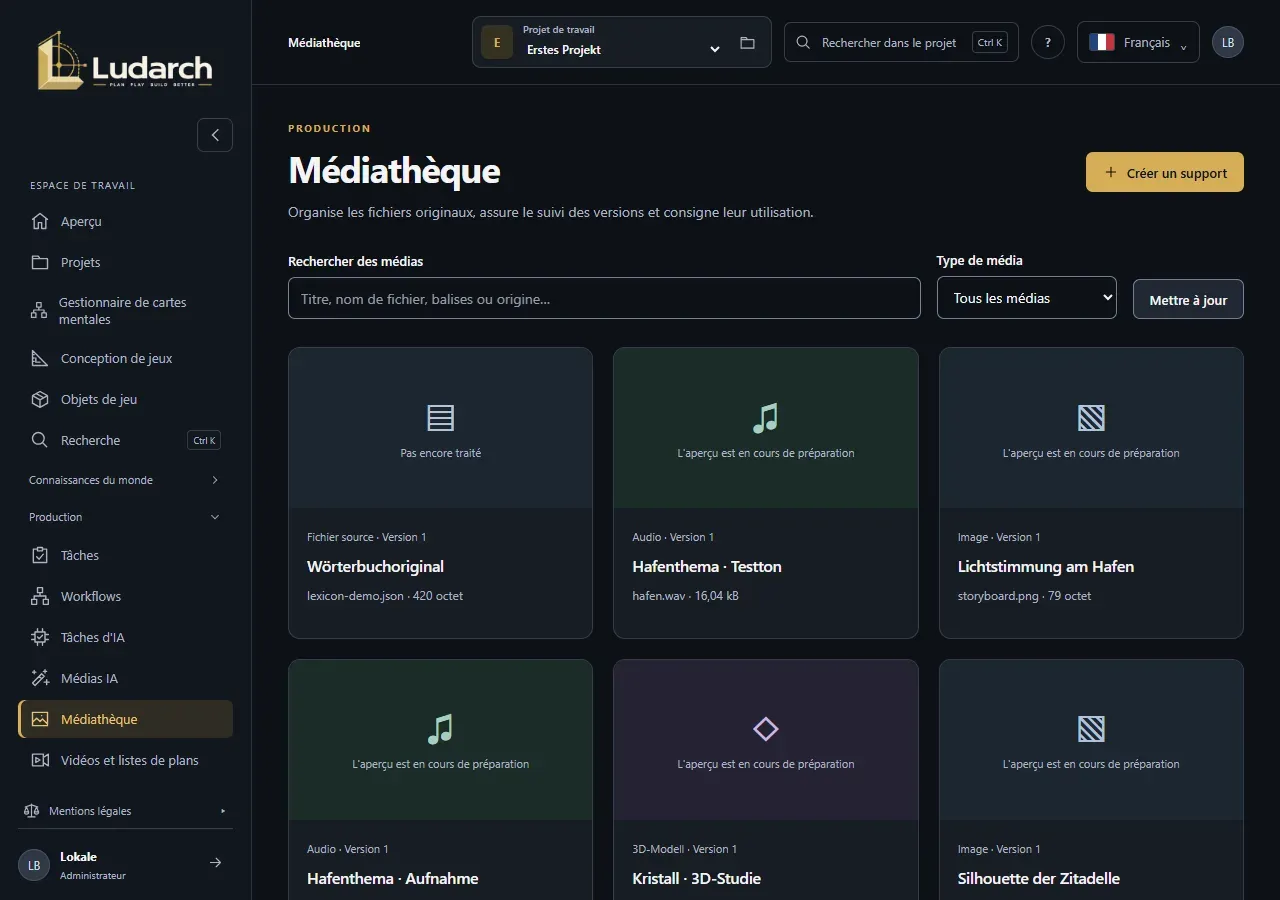Click the Wörterbuchoriginal title
The width and height of the screenshot is (1280, 900).
pyautogui.click(x=375, y=566)
